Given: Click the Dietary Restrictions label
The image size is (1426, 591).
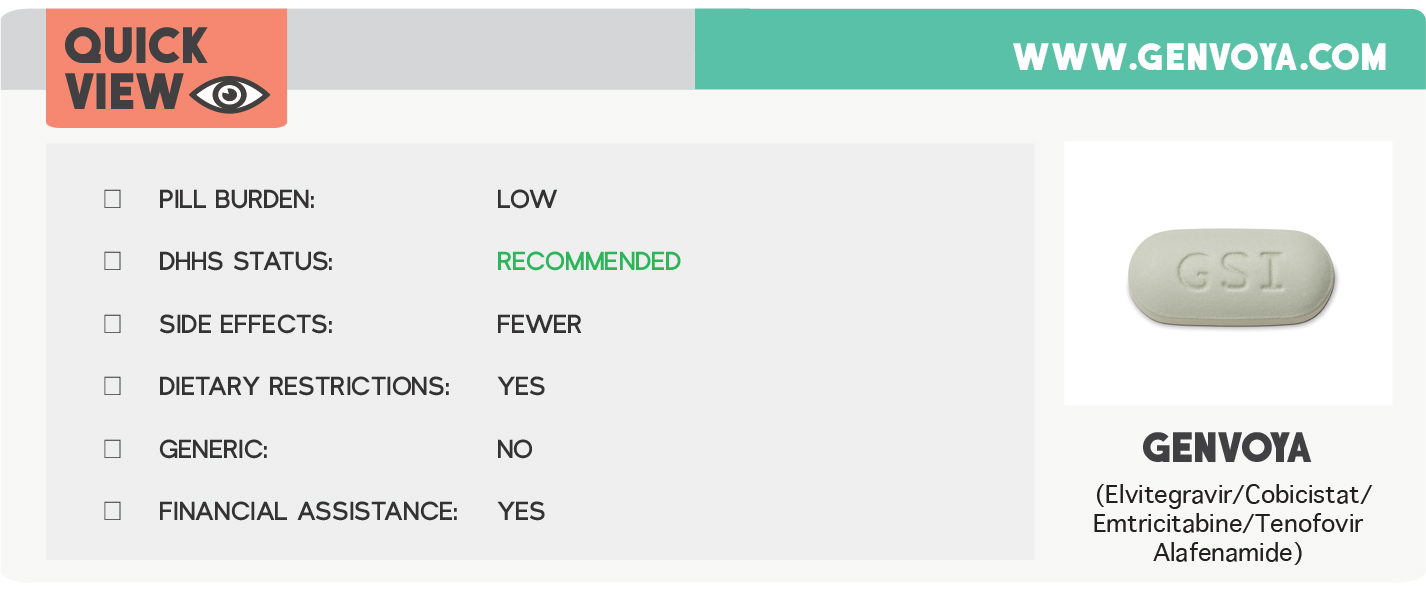Looking at the screenshot, I should point(304,386).
